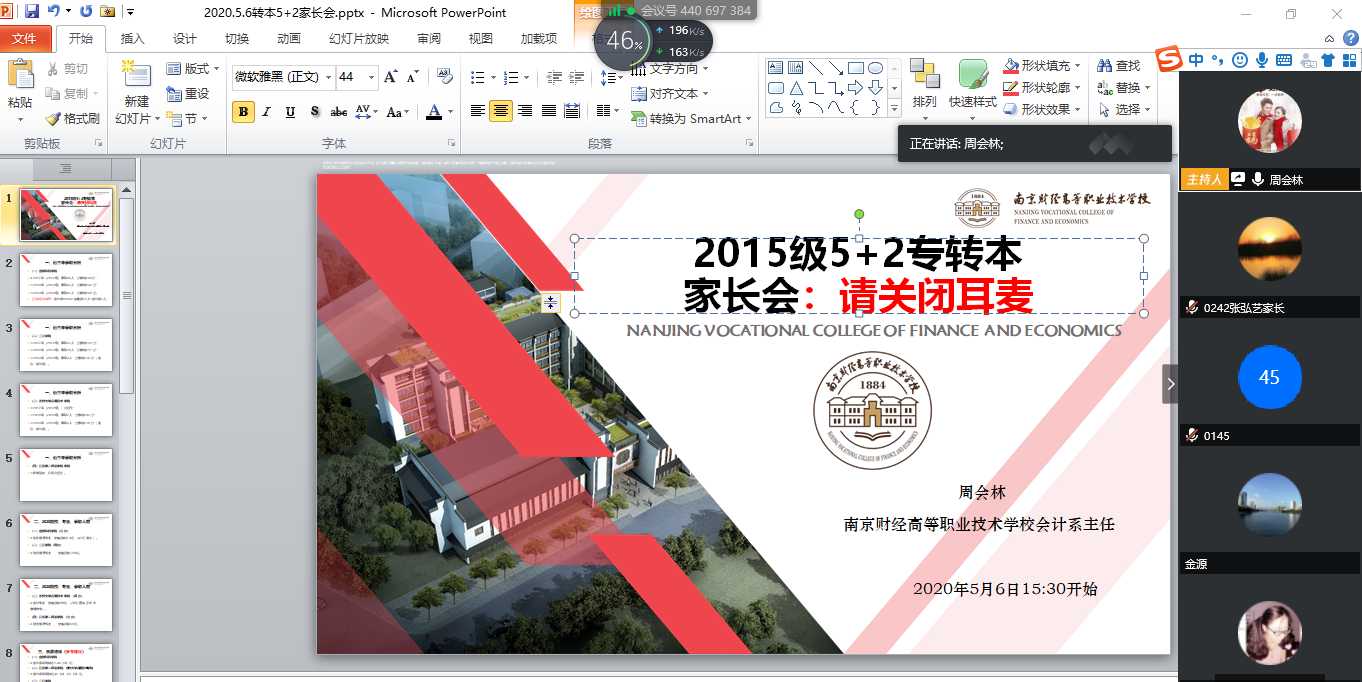
Task: Switch to the 设计 ribbon tab
Action: pos(184,39)
